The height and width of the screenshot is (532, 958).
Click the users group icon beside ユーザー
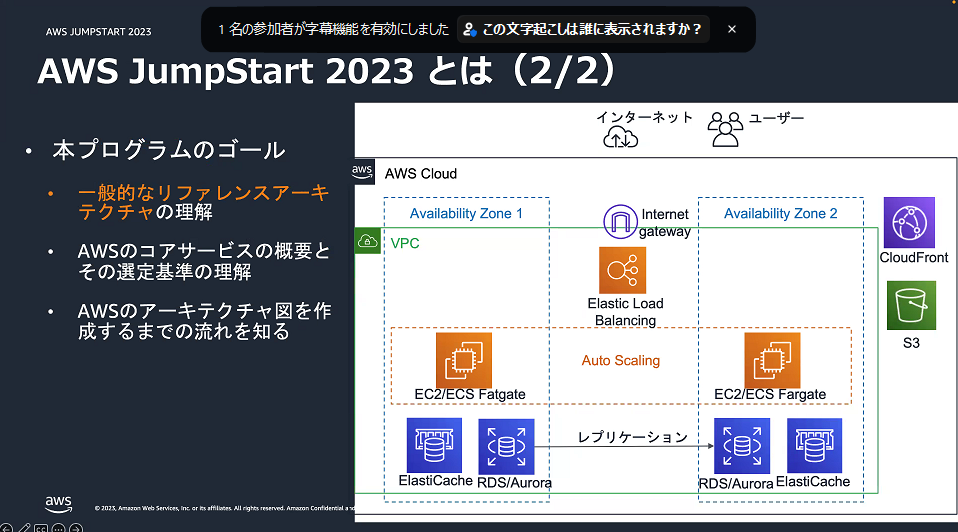725,129
